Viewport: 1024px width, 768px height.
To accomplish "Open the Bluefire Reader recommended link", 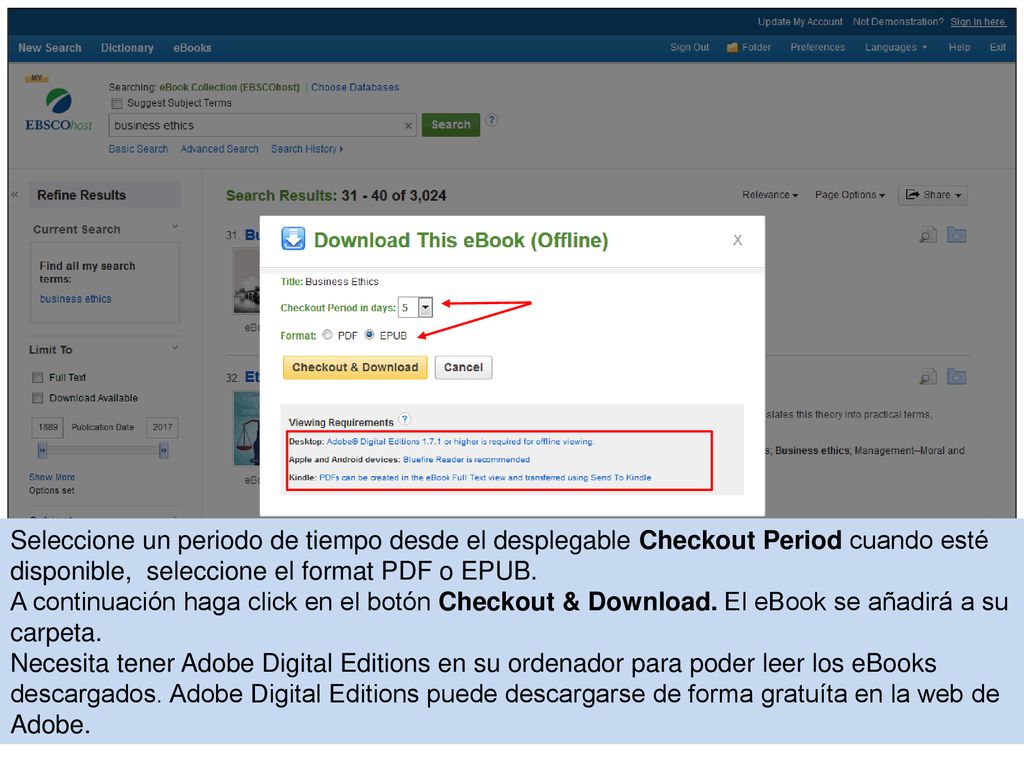I will (x=466, y=459).
